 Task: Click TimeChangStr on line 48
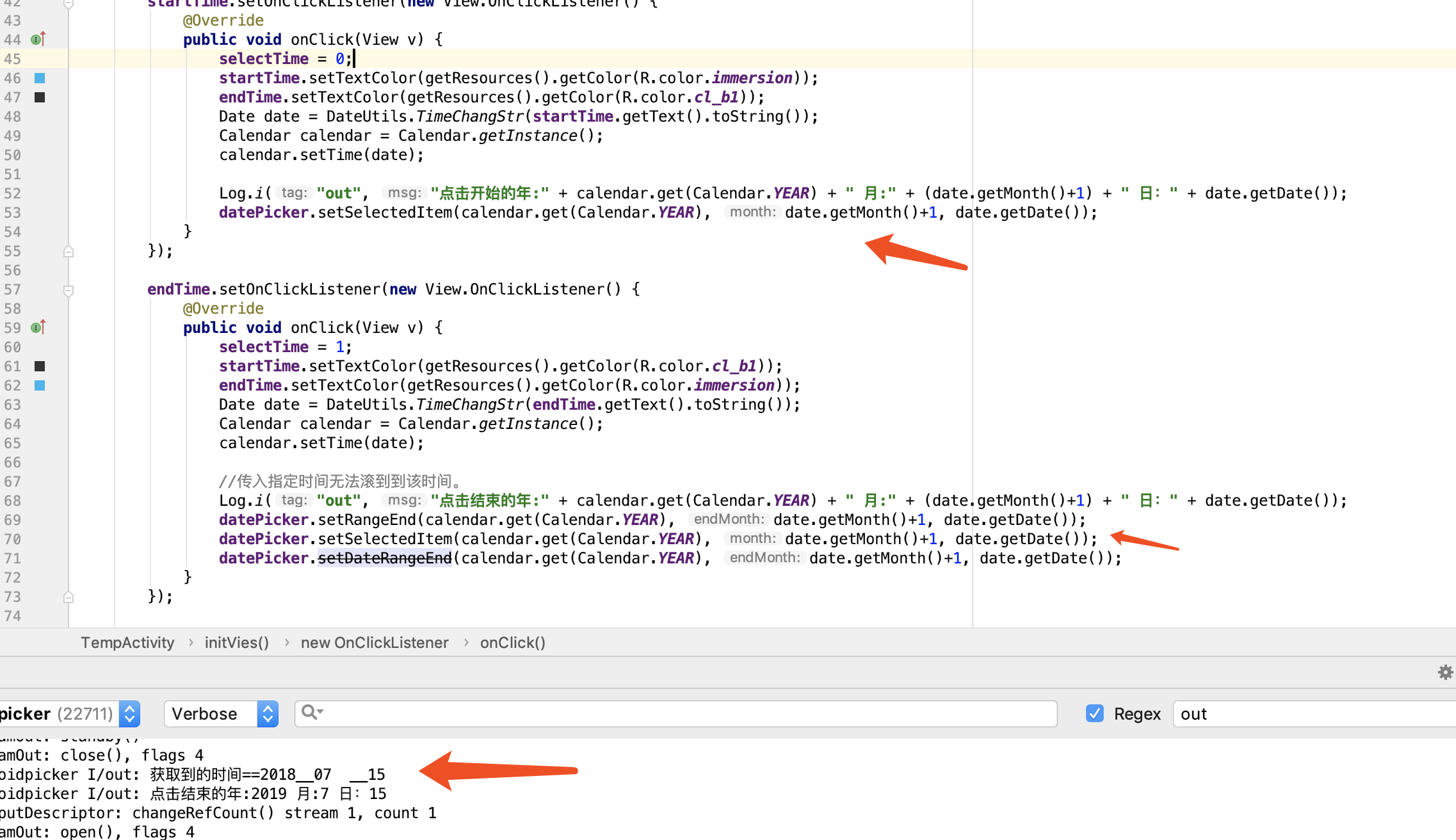470,117
